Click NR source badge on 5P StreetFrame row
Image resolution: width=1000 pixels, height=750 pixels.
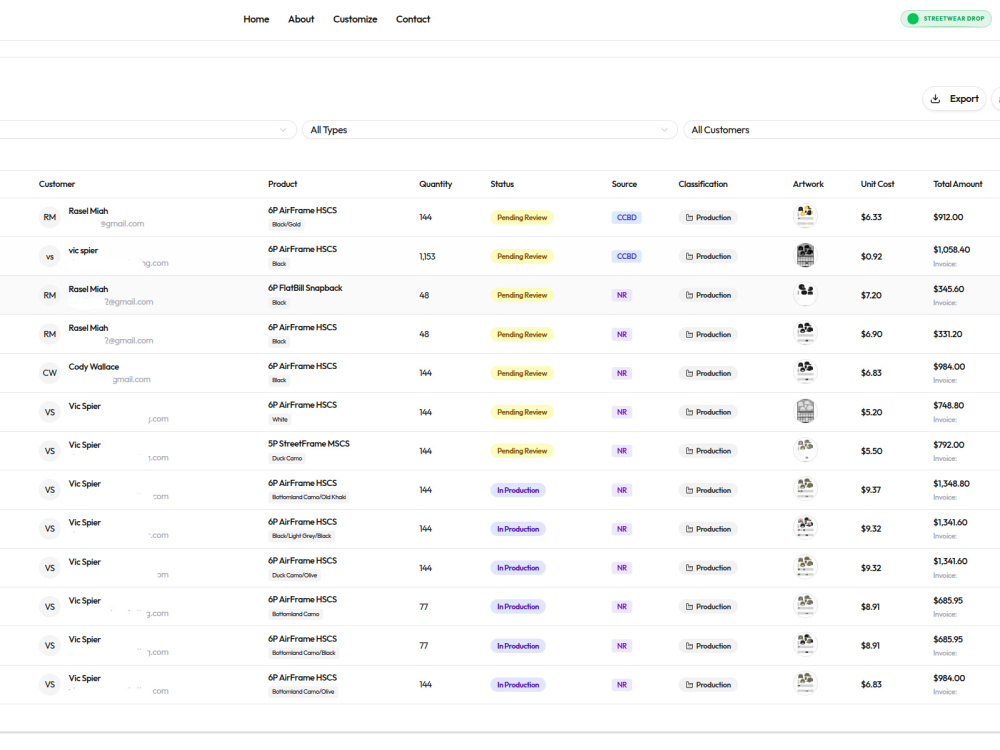coord(622,451)
